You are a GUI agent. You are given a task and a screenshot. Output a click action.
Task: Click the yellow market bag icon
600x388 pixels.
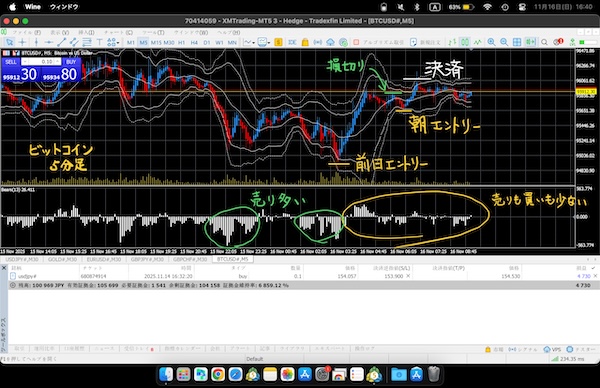[x=305, y=42]
